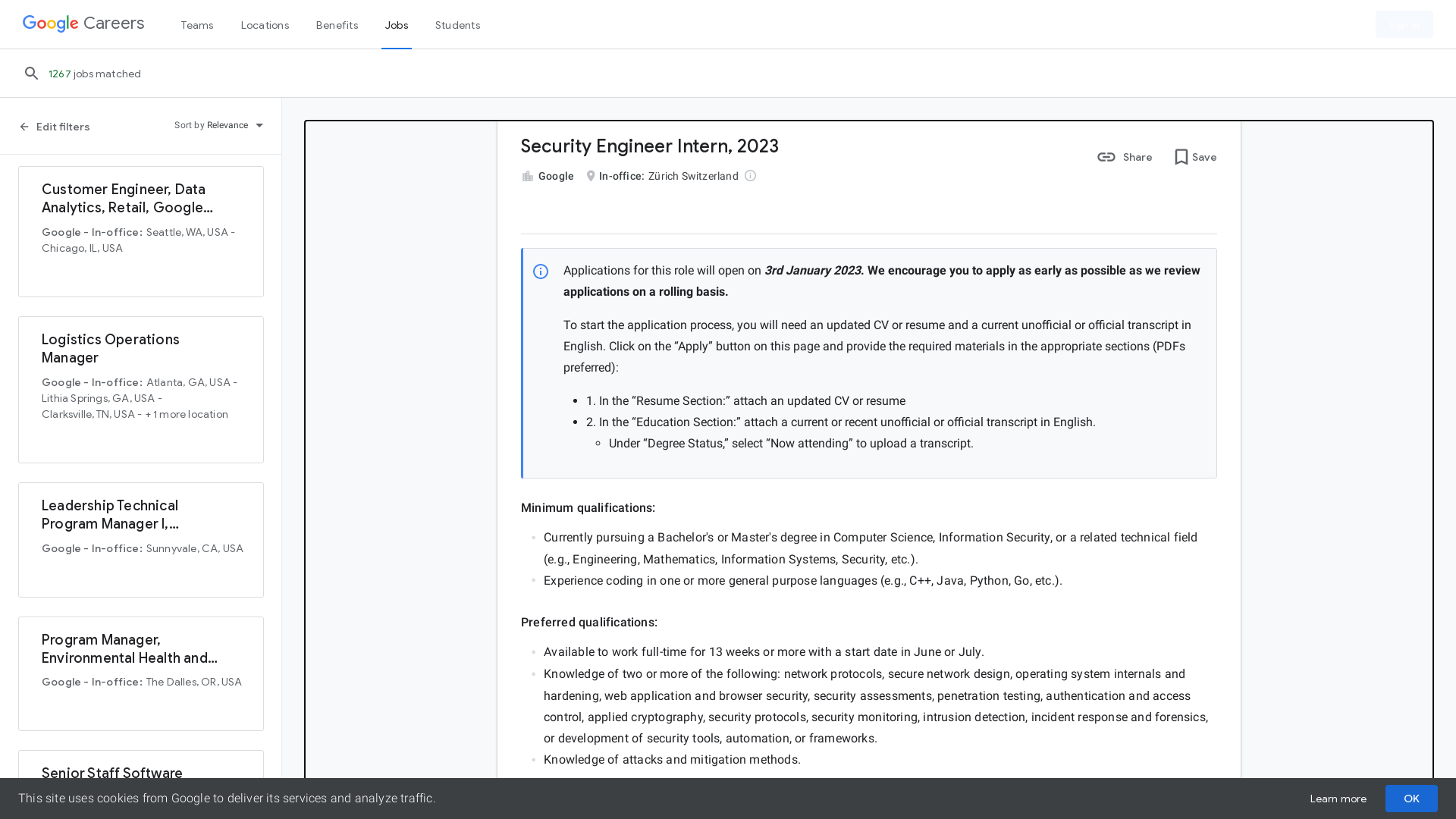Viewport: 1456px width, 819px height.
Task: Click the briefcase icon next to Google
Action: (x=527, y=176)
